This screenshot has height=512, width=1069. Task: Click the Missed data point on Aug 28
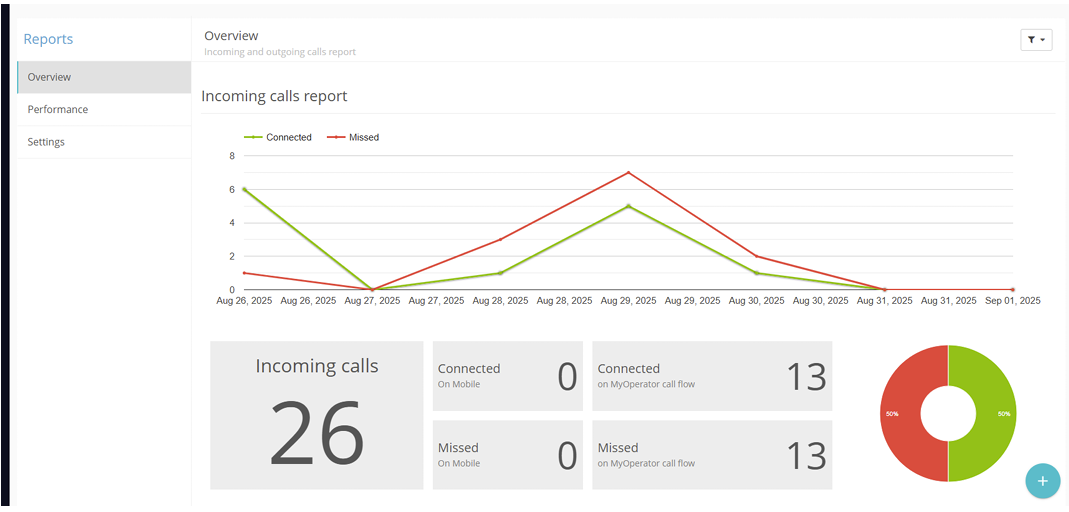coord(500,240)
